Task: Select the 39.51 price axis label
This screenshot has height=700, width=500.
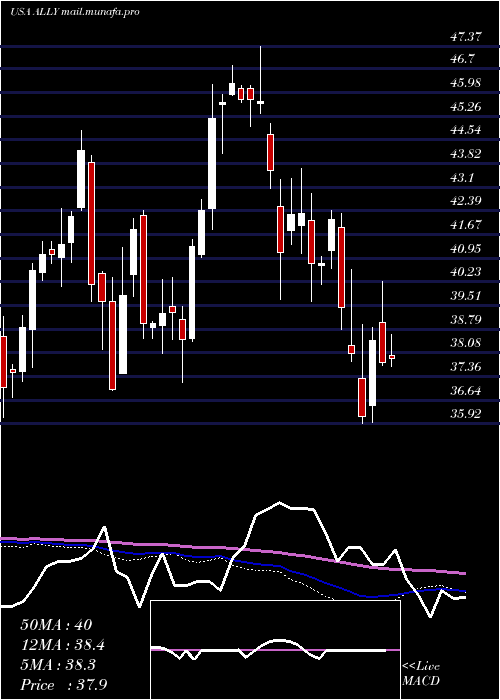Action: click(x=466, y=296)
